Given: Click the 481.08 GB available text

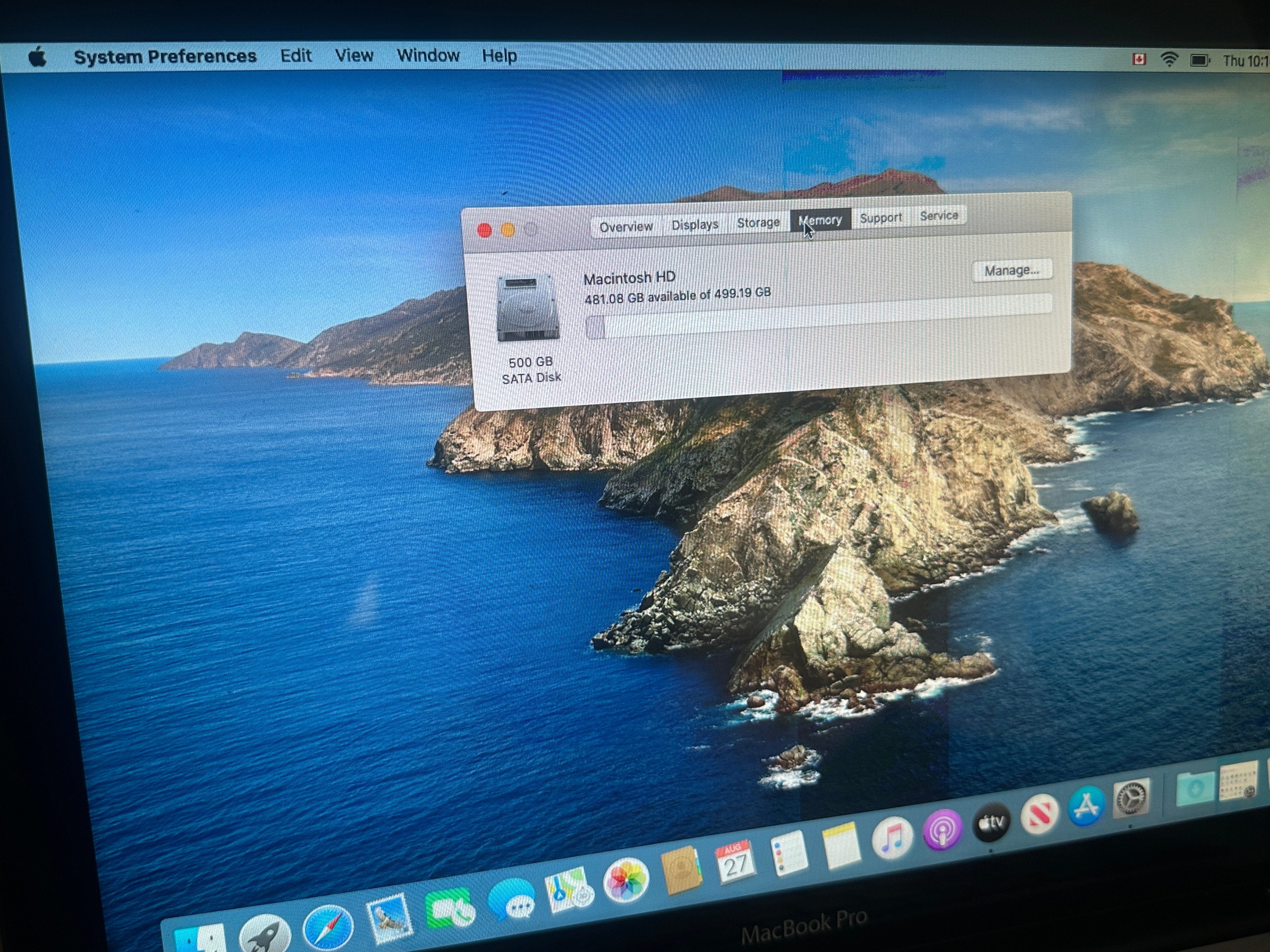Looking at the screenshot, I should coord(677,296).
